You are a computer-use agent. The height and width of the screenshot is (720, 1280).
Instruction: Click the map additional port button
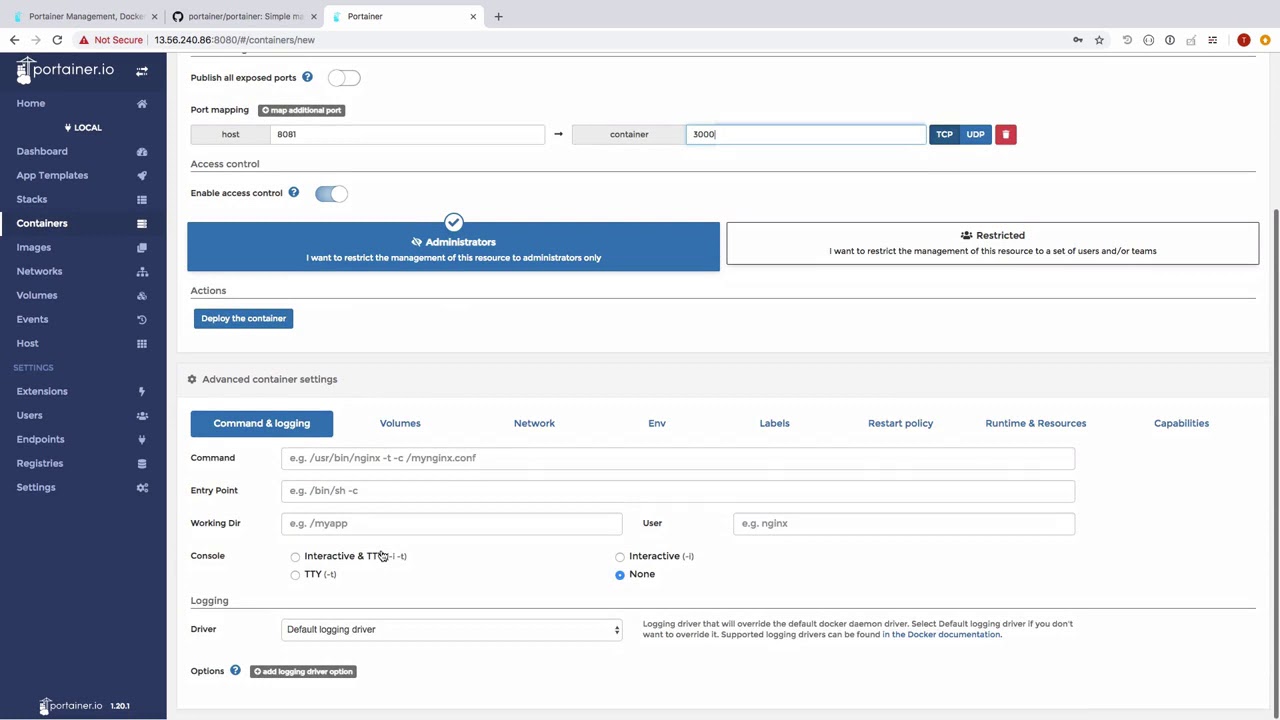coord(301,110)
